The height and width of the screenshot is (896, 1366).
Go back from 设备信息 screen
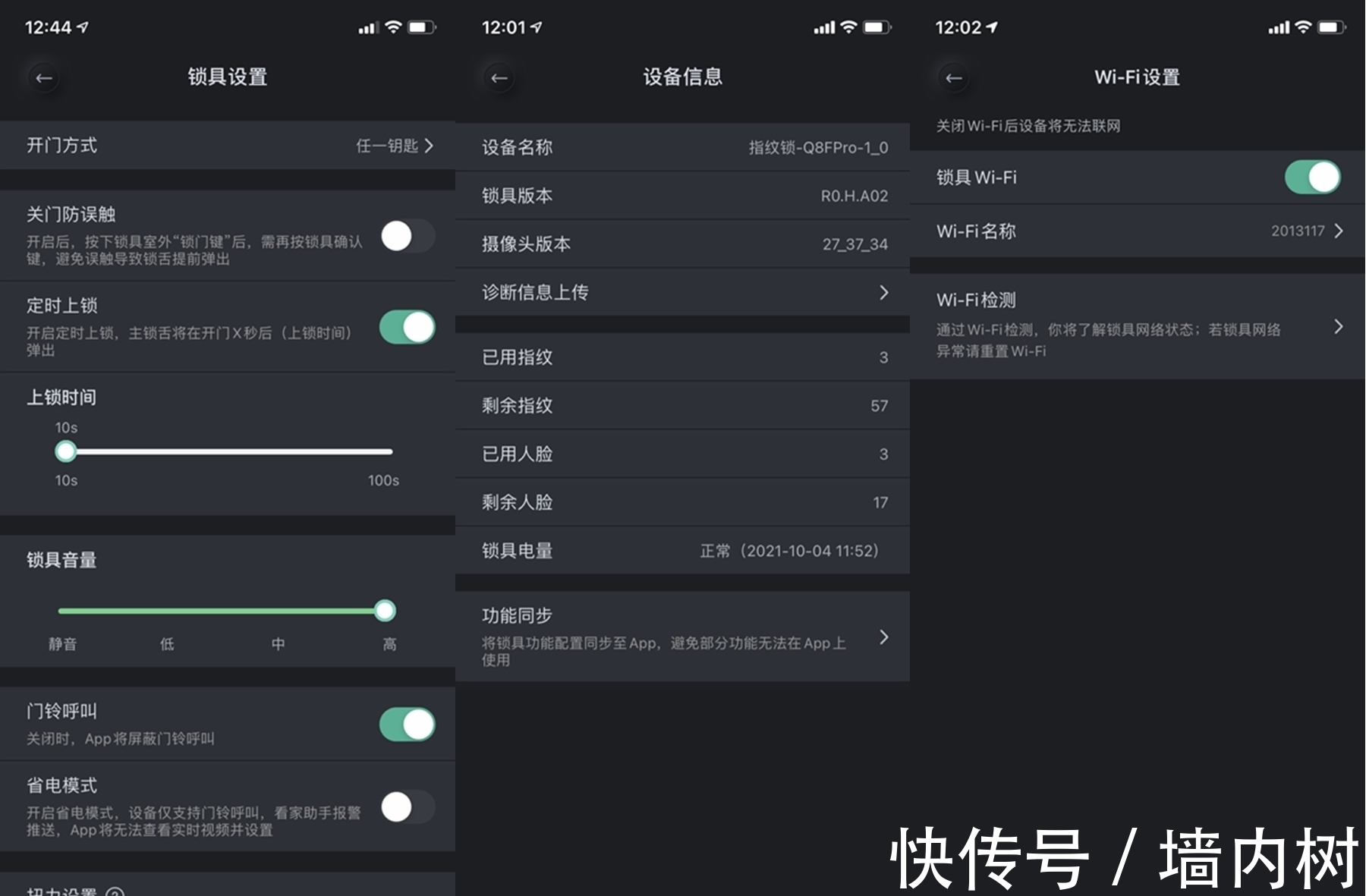pyautogui.click(x=499, y=78)
